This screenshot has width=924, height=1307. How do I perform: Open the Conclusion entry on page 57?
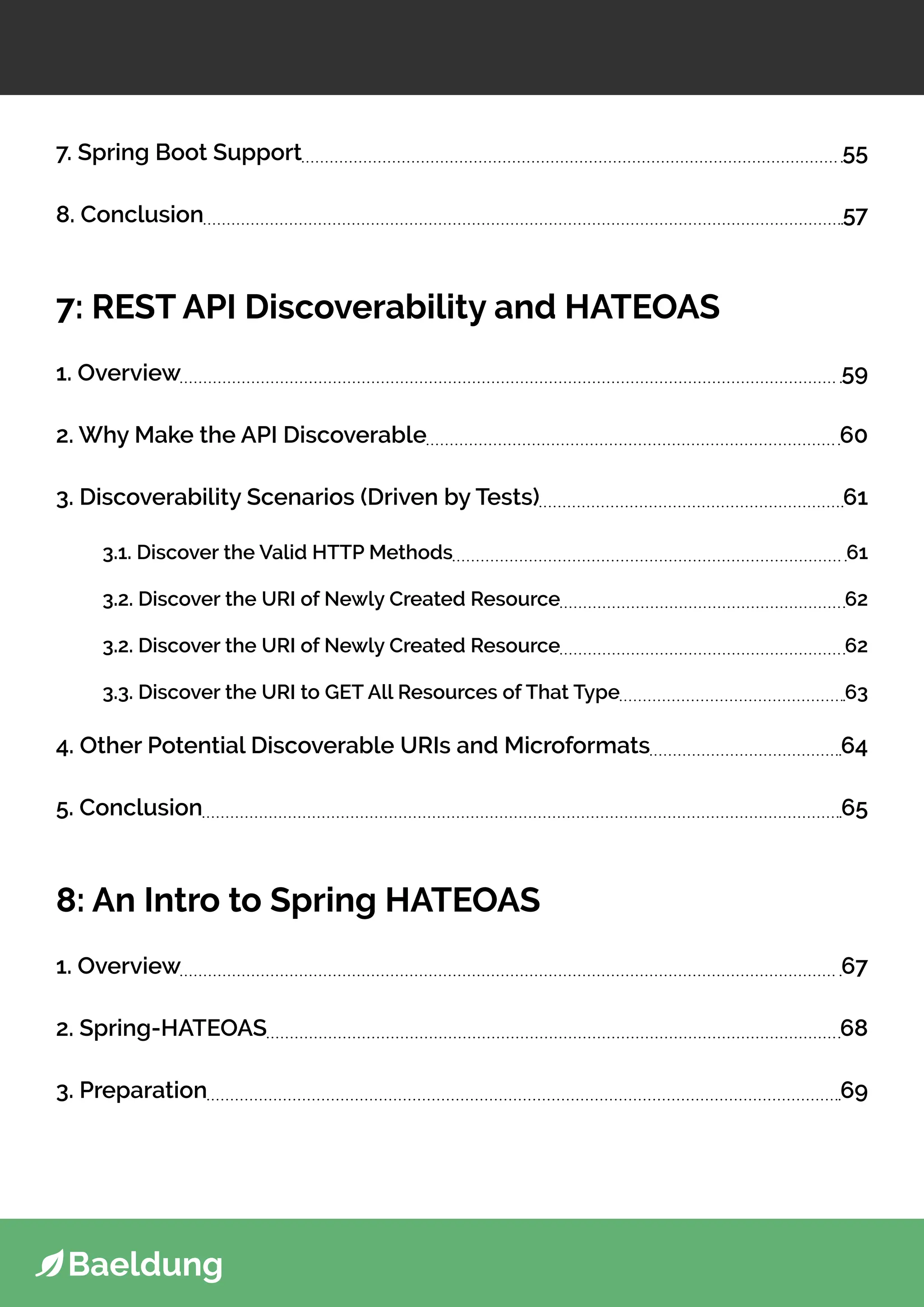130,215
